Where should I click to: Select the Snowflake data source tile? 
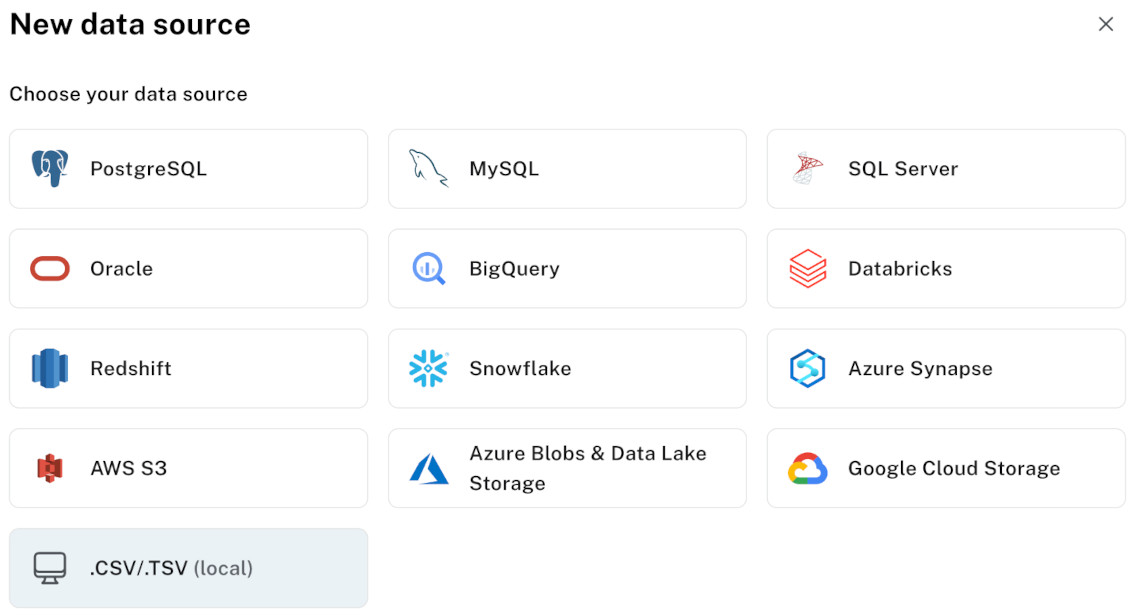[x=567, y=368]
